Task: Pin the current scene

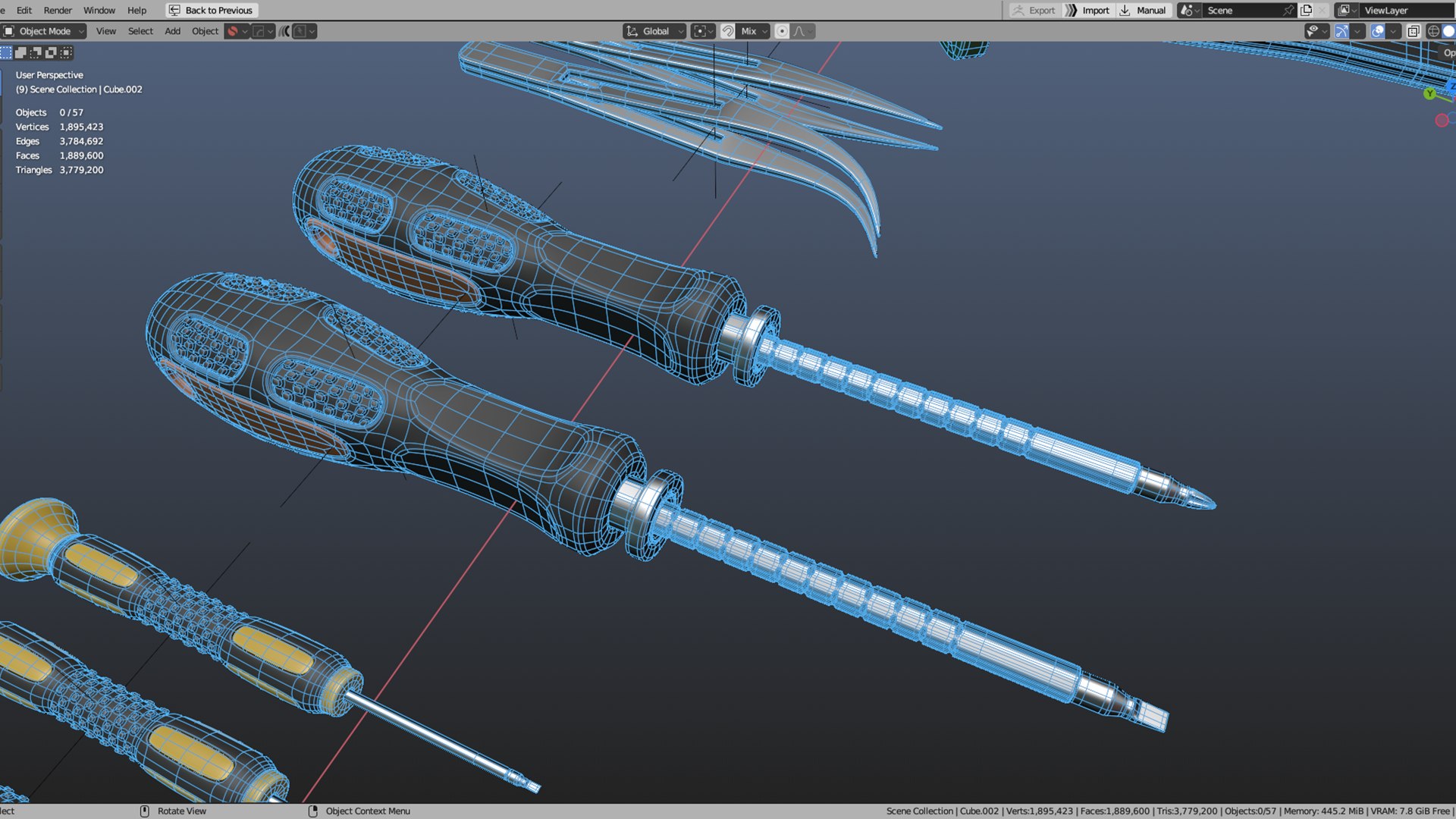Action: pos(1288,10)
